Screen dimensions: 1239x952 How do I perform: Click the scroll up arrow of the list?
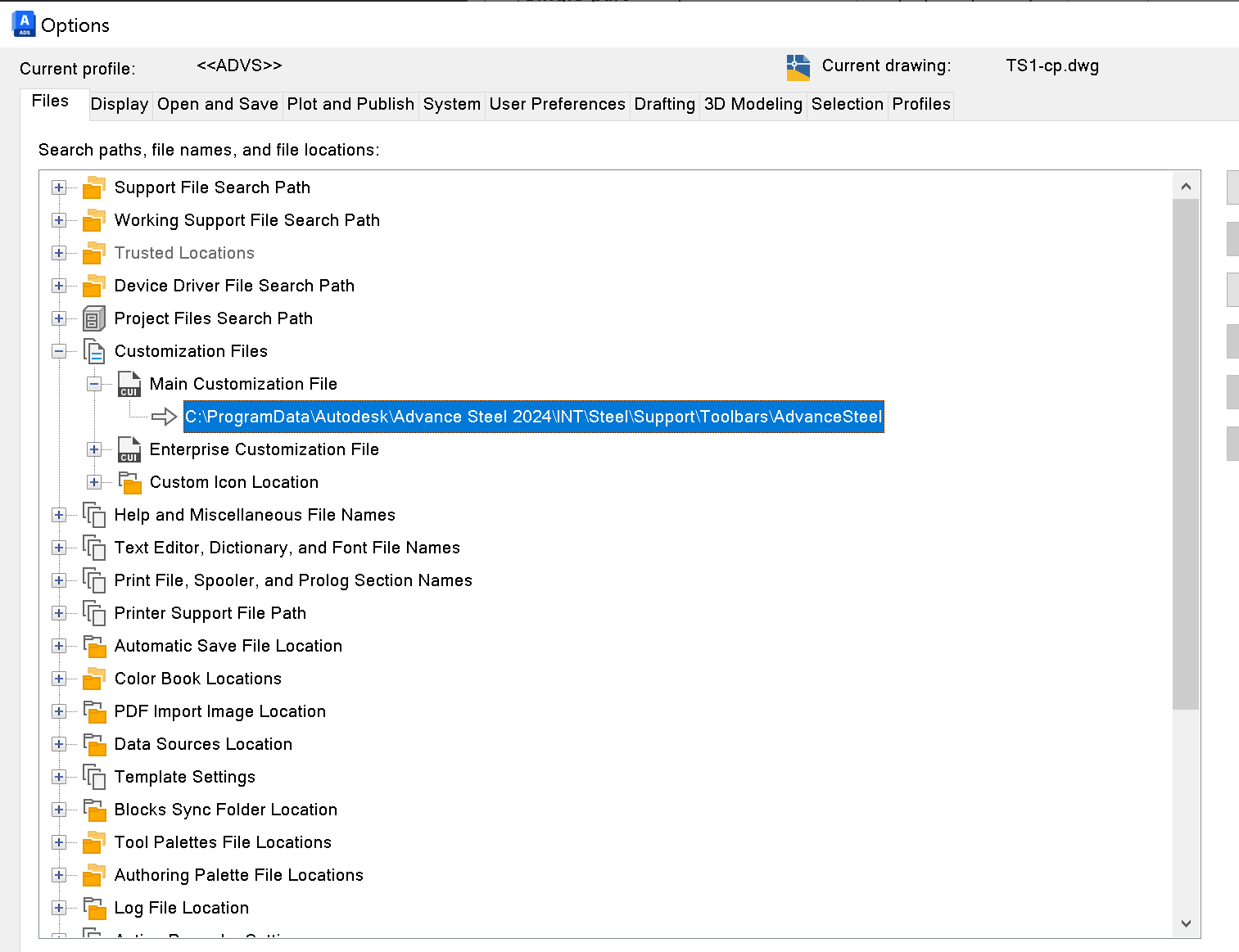coord(1186,187)
